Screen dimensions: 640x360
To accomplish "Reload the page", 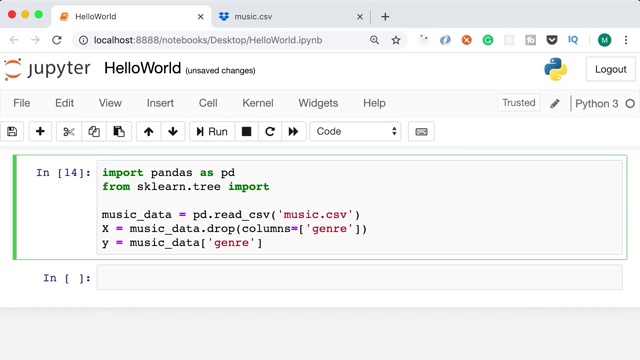I will click(57, 40).
